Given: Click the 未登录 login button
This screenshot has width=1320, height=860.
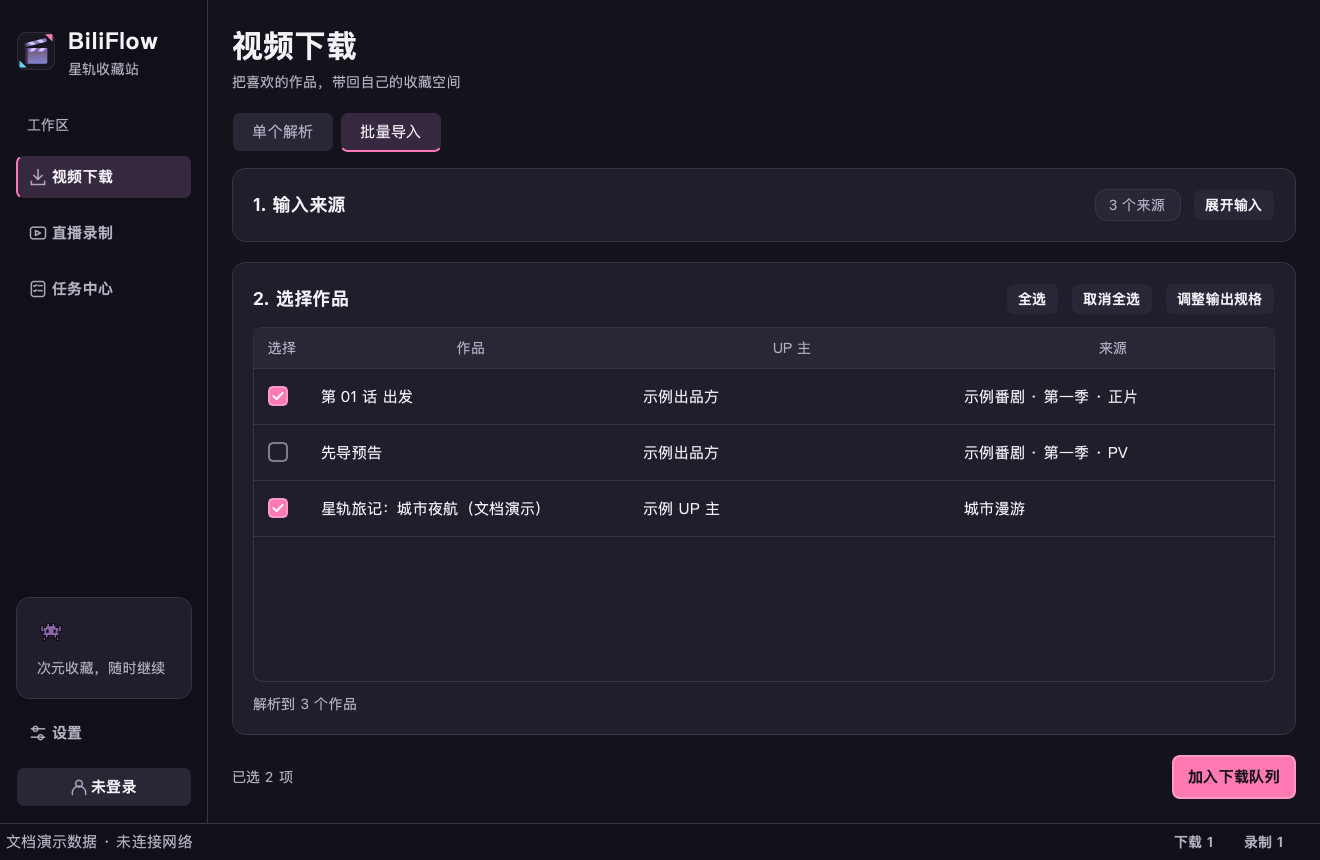Looking at the screenshot, I should tap(104, 787).
